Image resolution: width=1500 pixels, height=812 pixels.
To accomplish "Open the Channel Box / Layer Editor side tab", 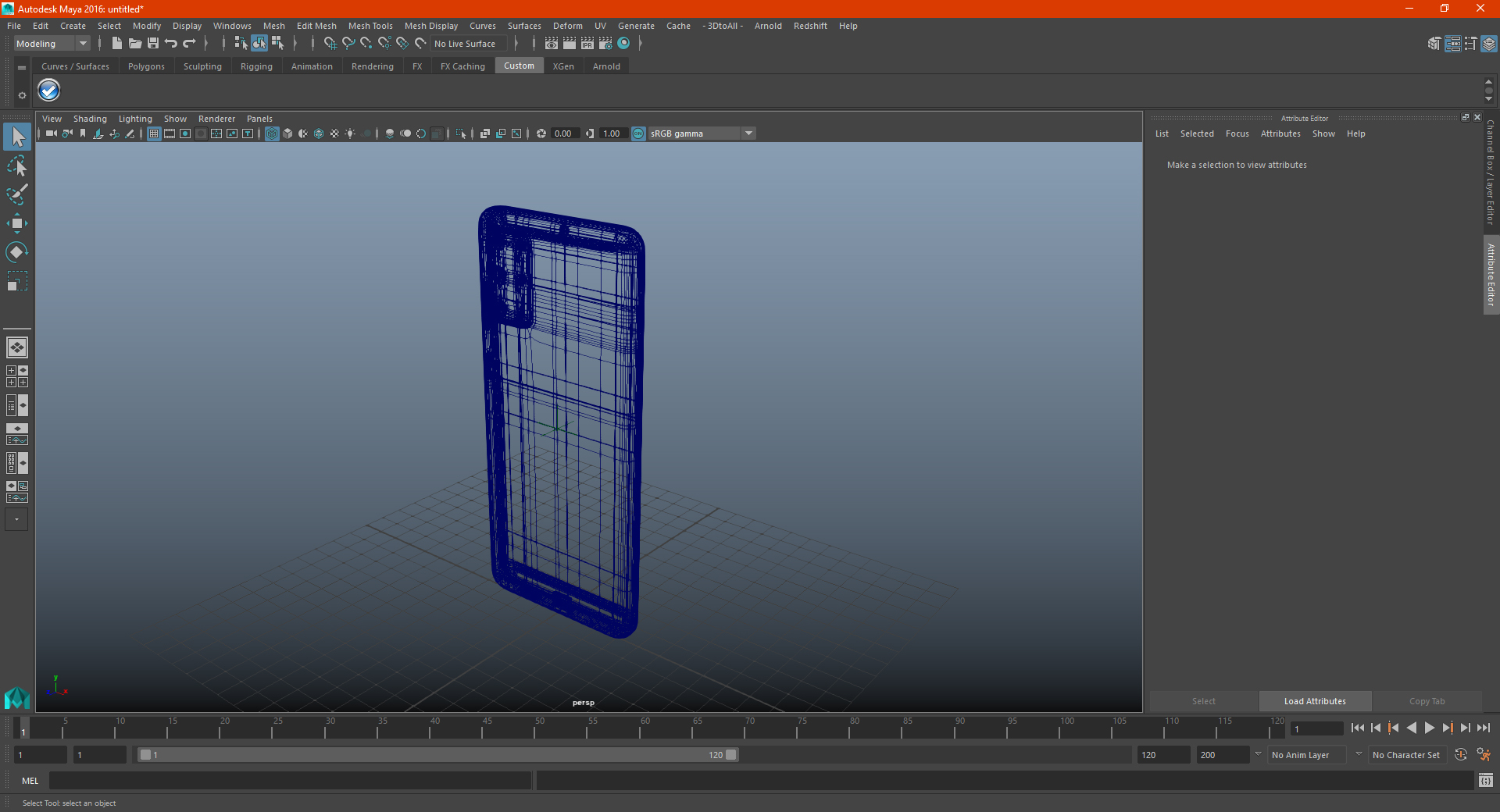I will 1491,172.
